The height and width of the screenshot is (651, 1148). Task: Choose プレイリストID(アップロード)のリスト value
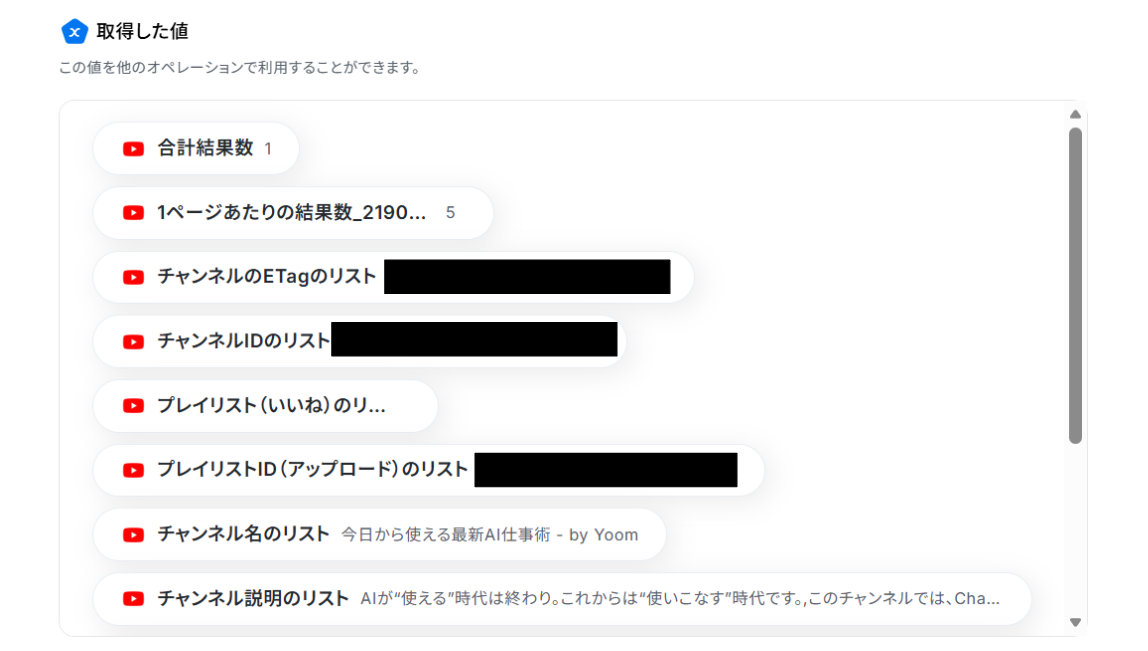428,470
